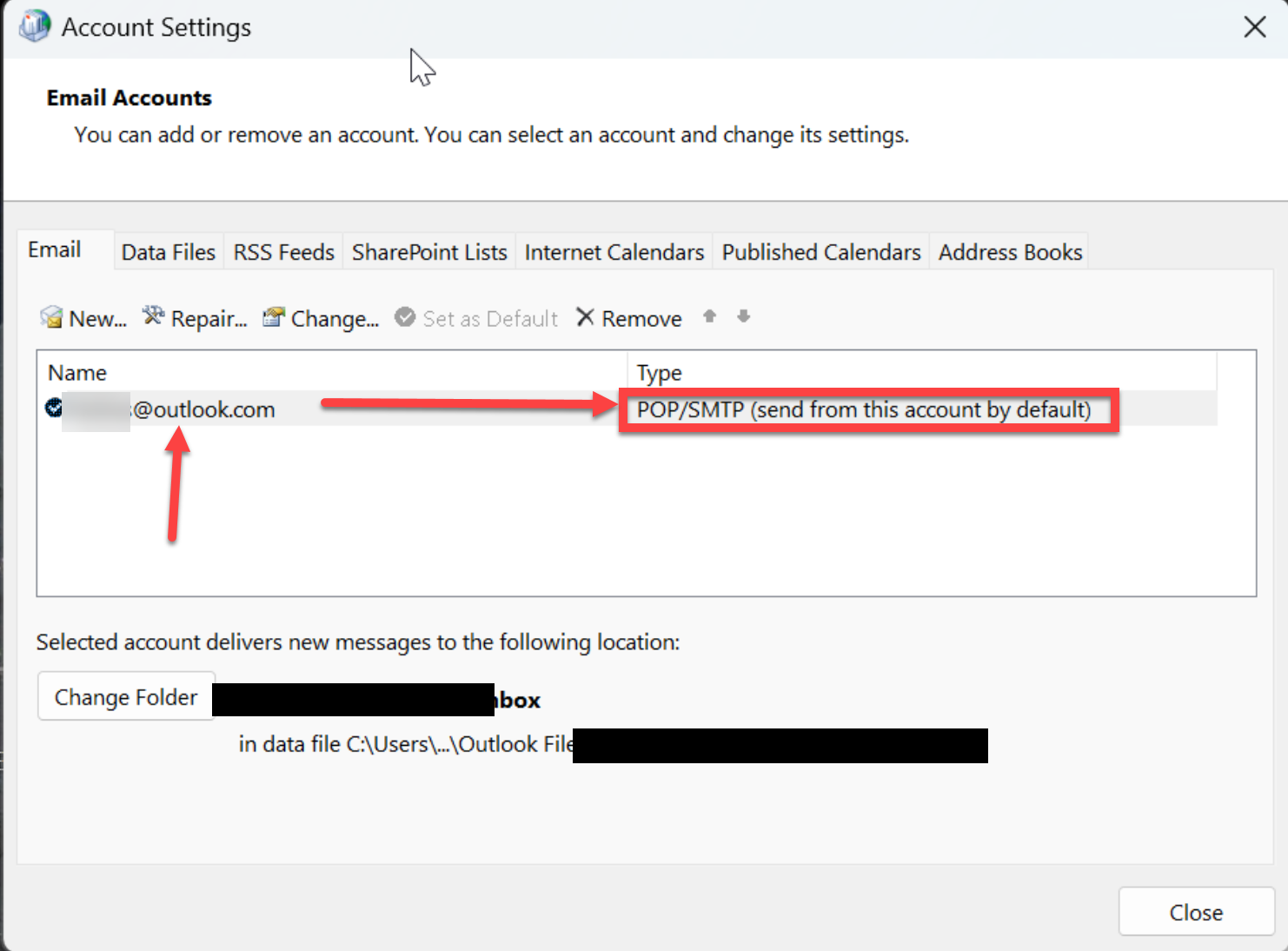Click the Account Settings title icon
This screenshot has height=951, width=1288.
tap(35, 26)
